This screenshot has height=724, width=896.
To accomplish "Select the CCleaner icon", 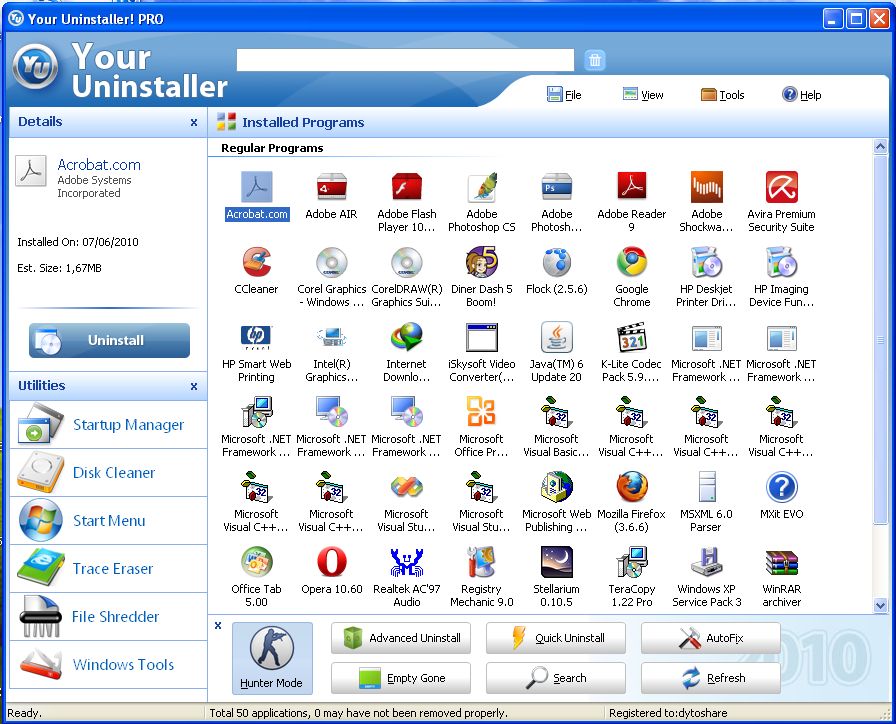I will coord(256,262).
